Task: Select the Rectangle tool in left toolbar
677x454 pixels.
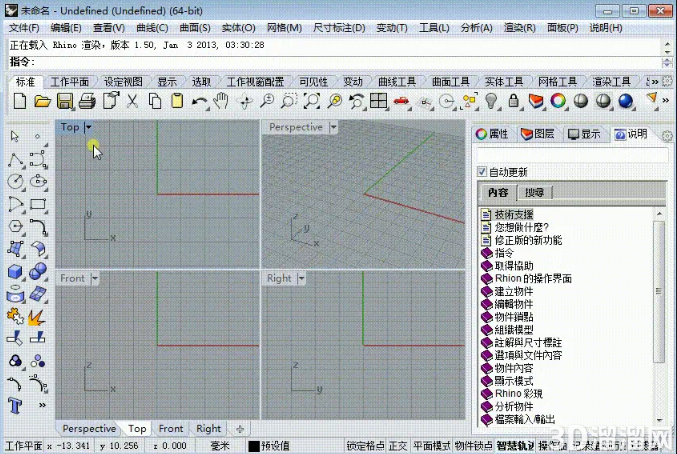Action: (38, 204)
